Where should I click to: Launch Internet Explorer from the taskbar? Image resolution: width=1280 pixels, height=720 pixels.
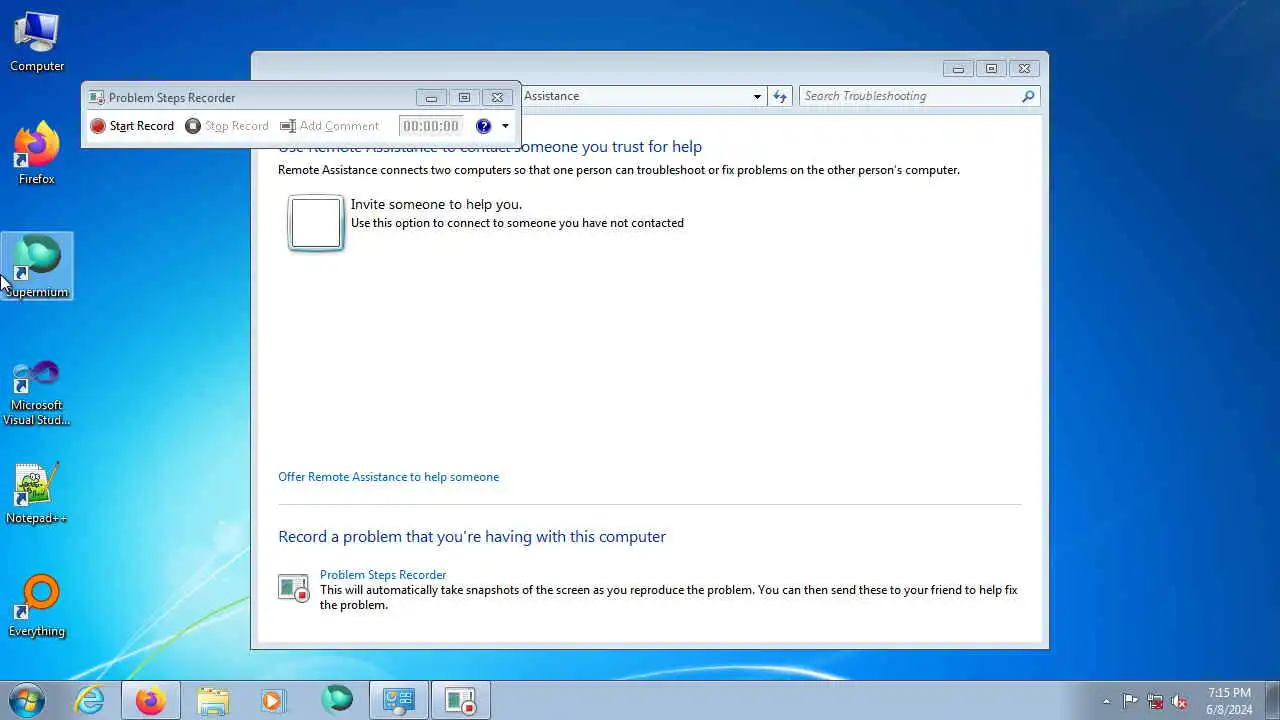[90, 700]
